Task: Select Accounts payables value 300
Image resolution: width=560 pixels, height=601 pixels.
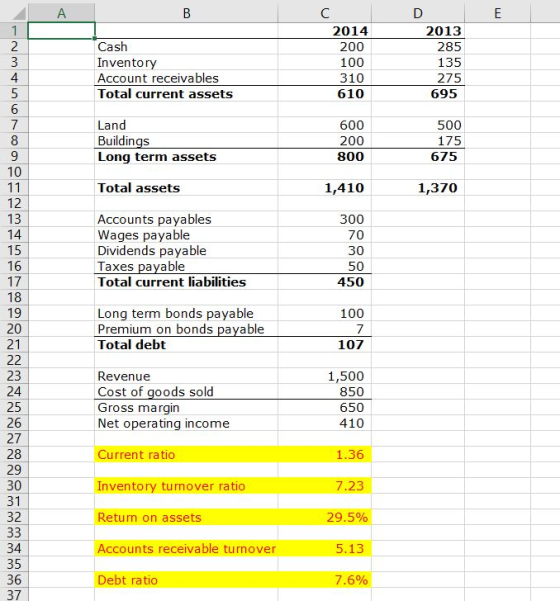Action: coord(325,219)
